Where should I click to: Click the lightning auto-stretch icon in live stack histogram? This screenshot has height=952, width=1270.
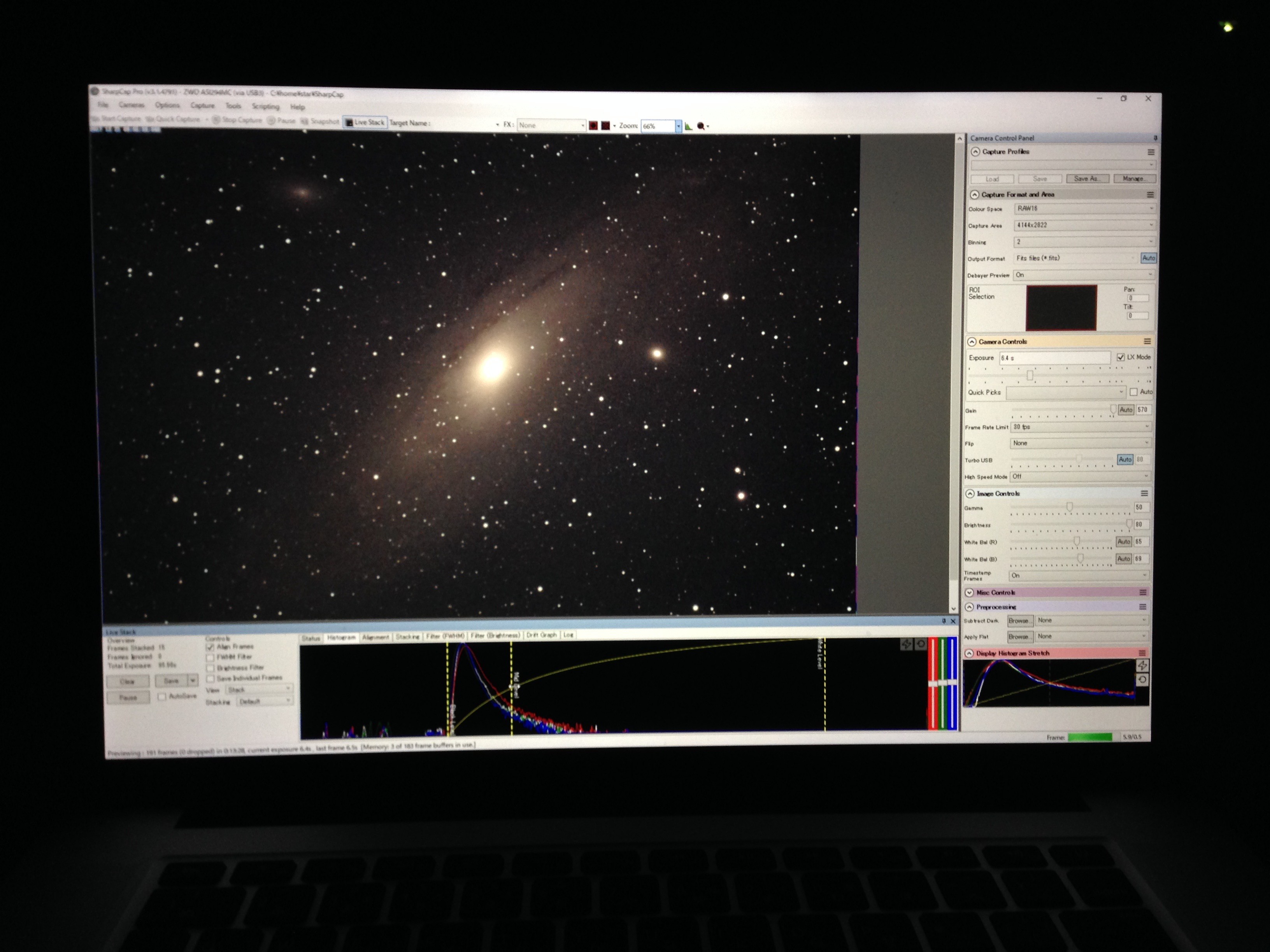907,644
